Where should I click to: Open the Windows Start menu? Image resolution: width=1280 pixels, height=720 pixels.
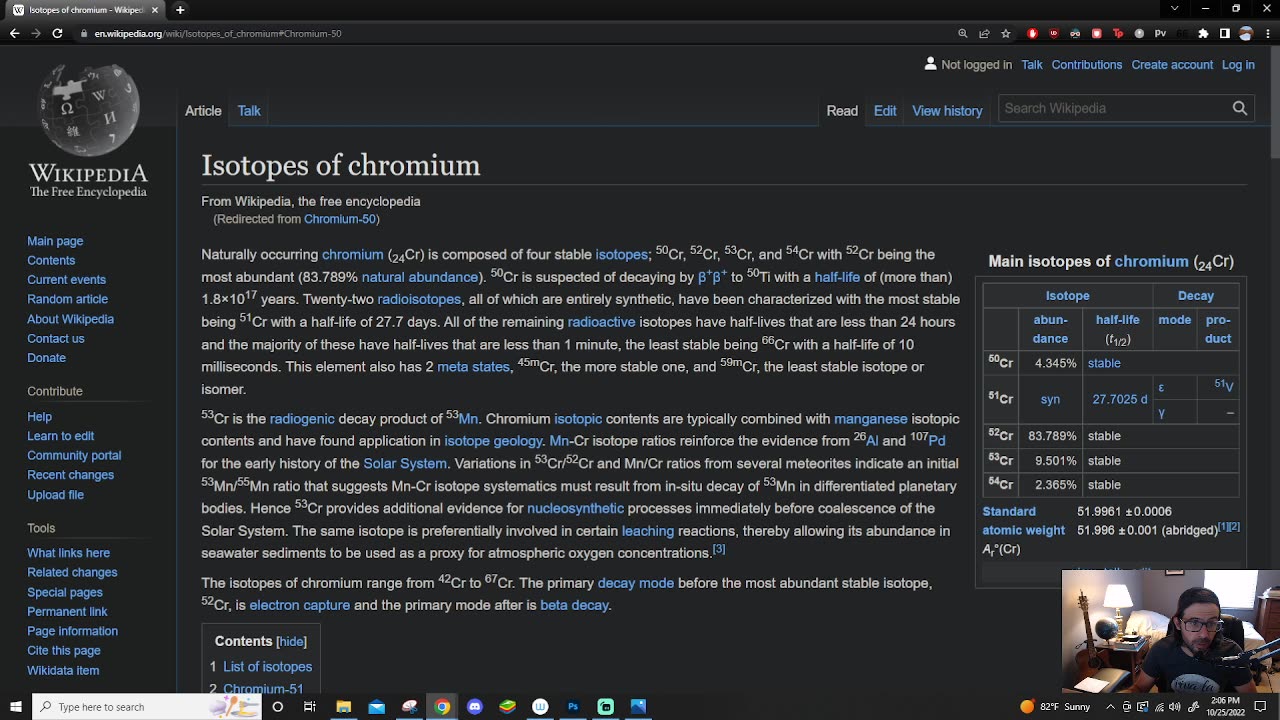(x=16, y=707)
